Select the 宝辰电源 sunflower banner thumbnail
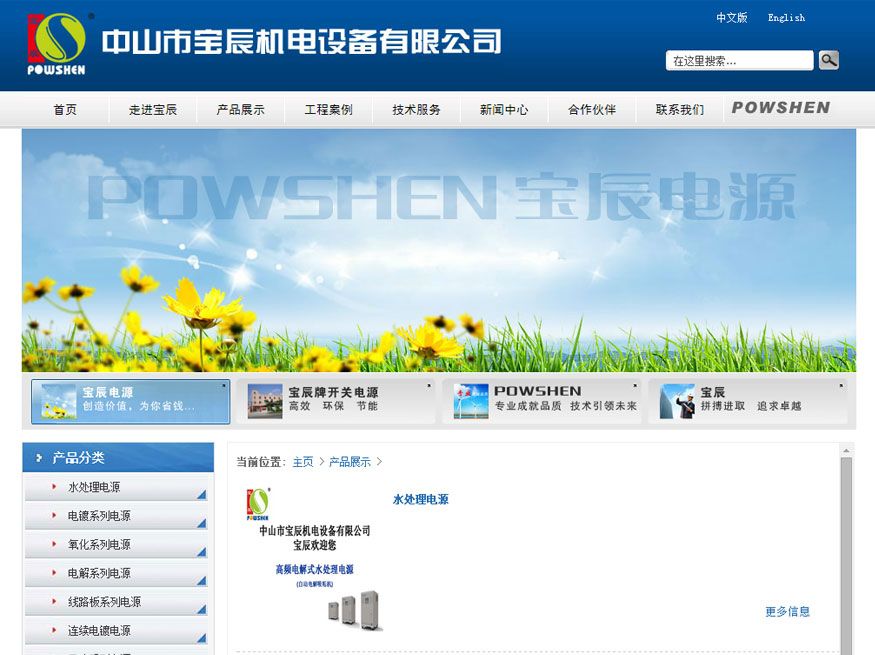 (x=131, y=402)
